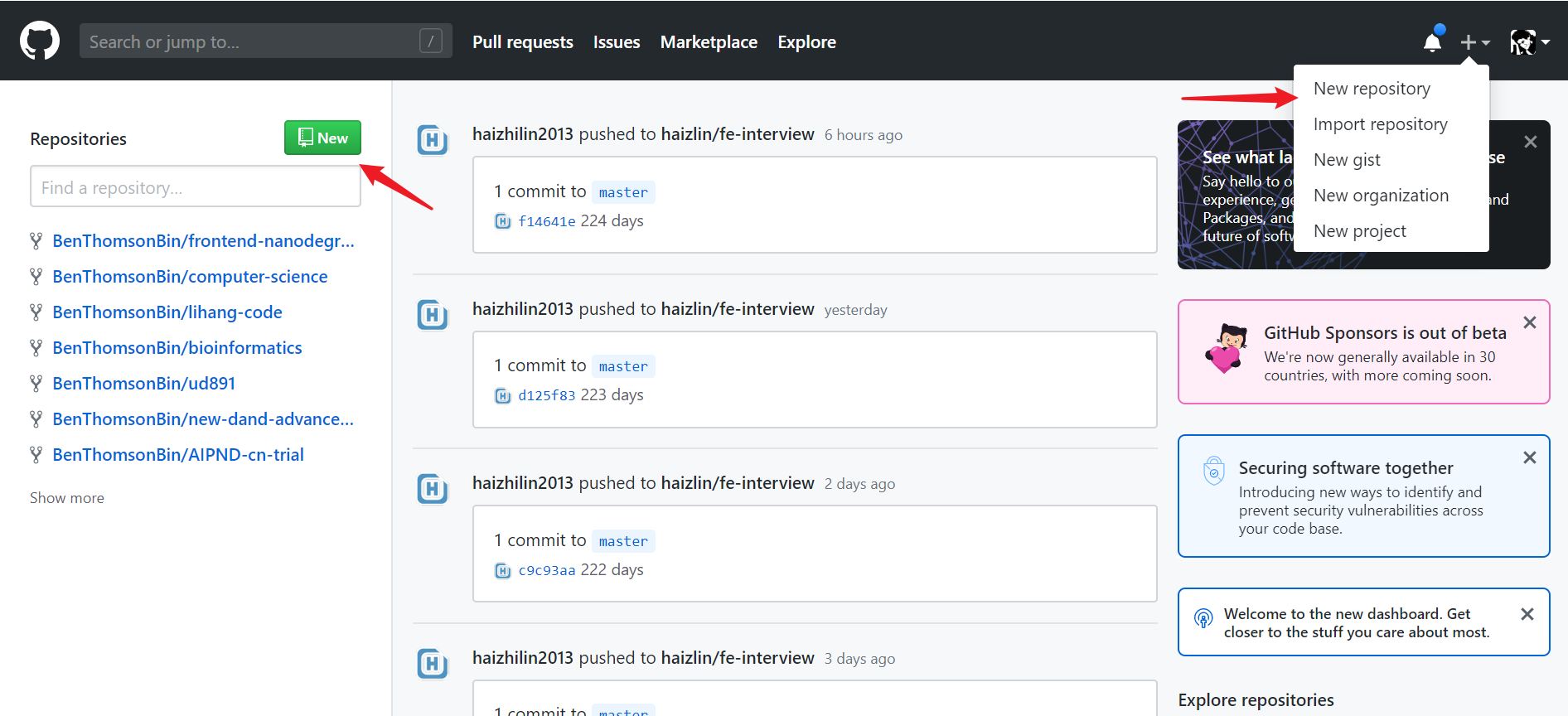Click master branch in the 2 days ago push
Viewport: 1568px width, 716px height.
623,541
